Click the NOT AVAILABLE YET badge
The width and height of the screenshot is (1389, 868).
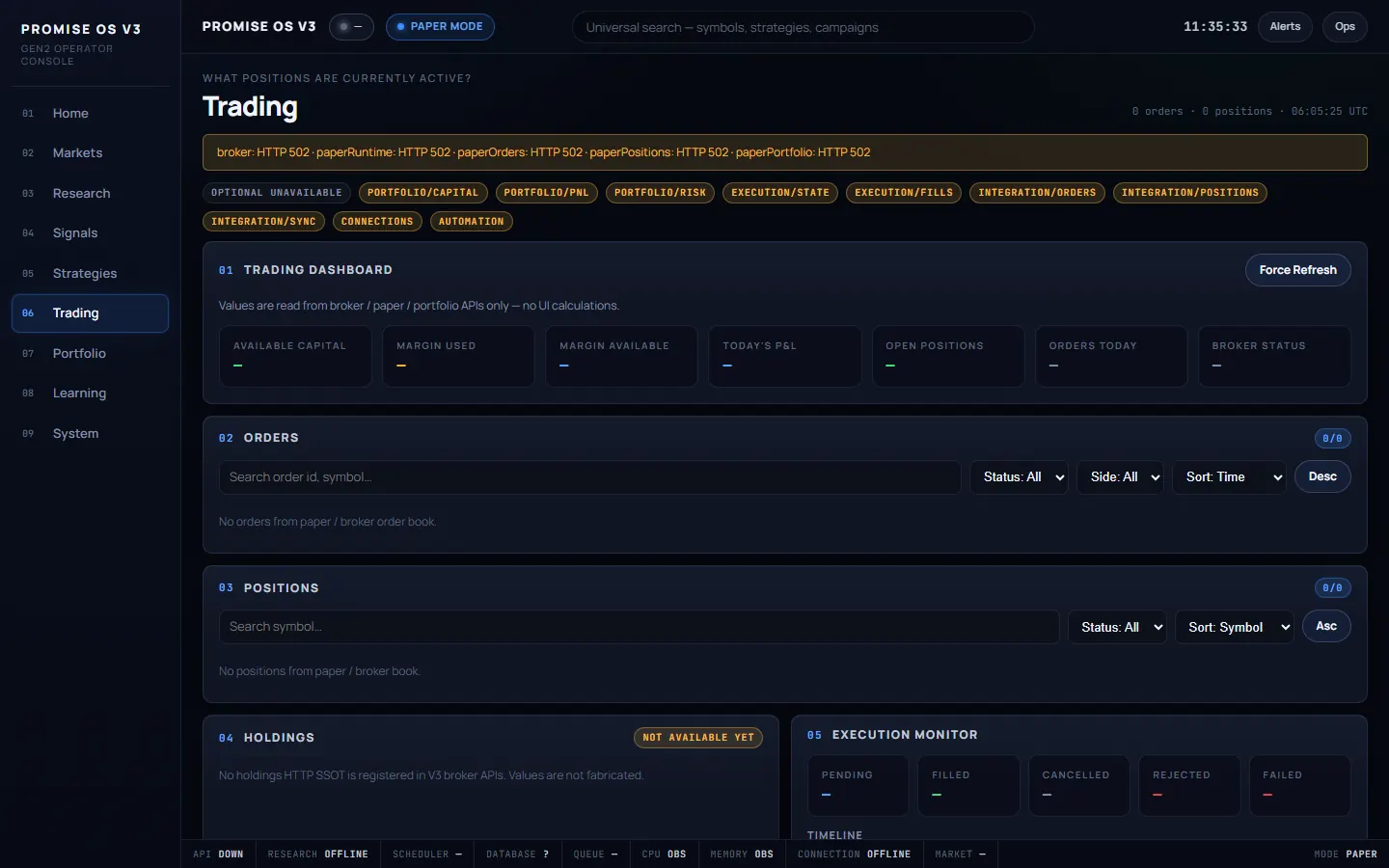click(698, 738)
